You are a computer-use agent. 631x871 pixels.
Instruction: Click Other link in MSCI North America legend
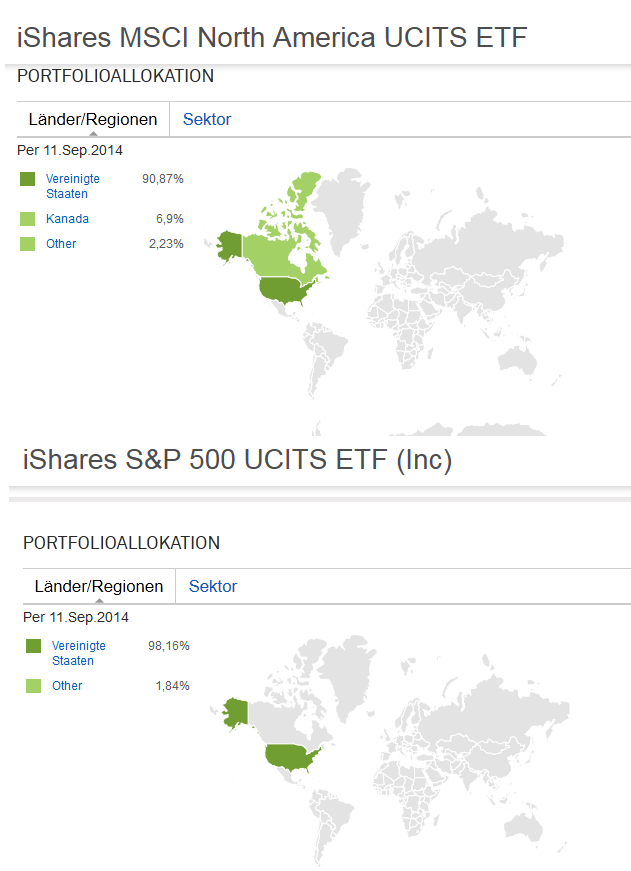click(61, 244)
